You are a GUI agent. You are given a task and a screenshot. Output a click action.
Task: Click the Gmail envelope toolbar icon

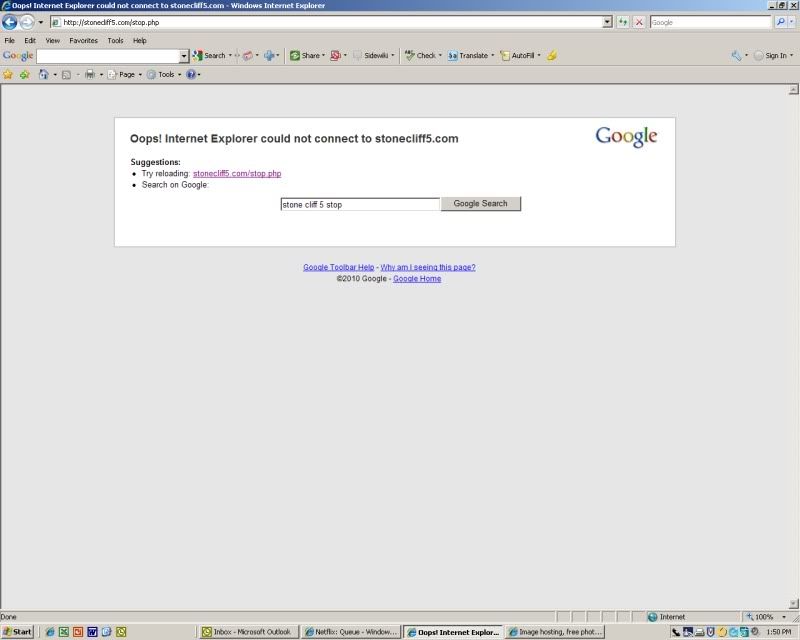point(247,56)
